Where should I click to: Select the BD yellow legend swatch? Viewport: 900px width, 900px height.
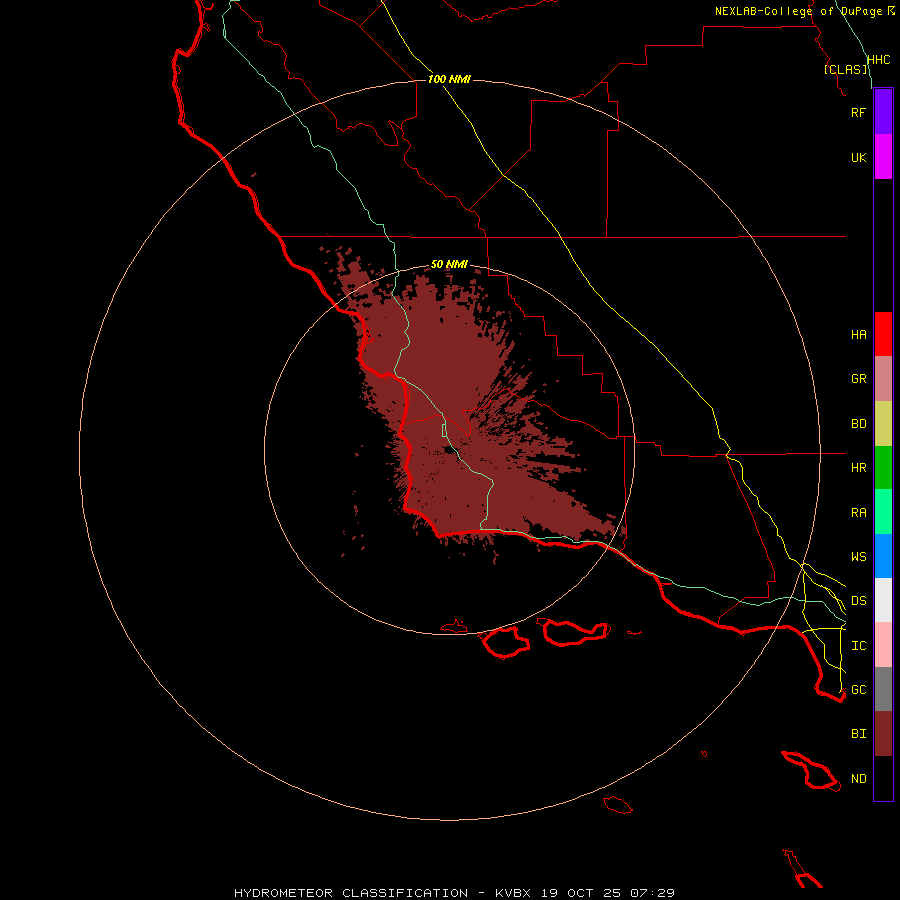[883, 424]
